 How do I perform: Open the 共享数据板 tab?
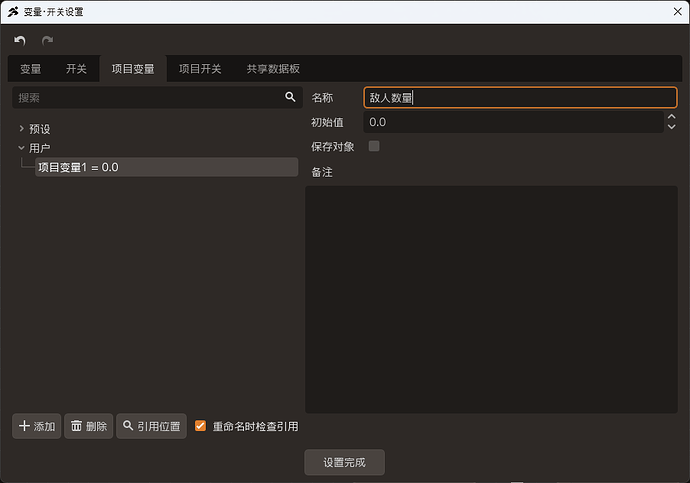[273, 69]
